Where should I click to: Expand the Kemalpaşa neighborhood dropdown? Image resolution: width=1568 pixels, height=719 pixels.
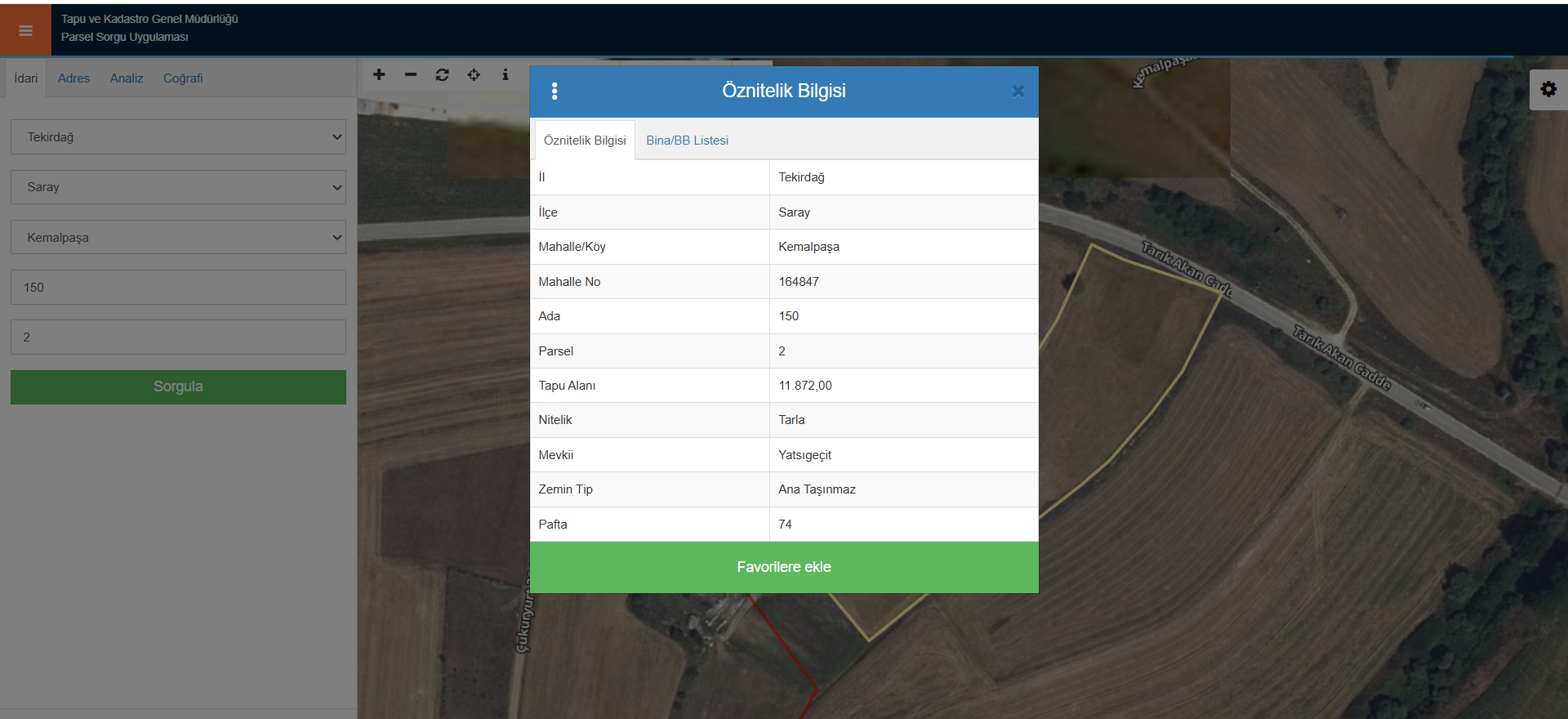[x=178, y=237]
